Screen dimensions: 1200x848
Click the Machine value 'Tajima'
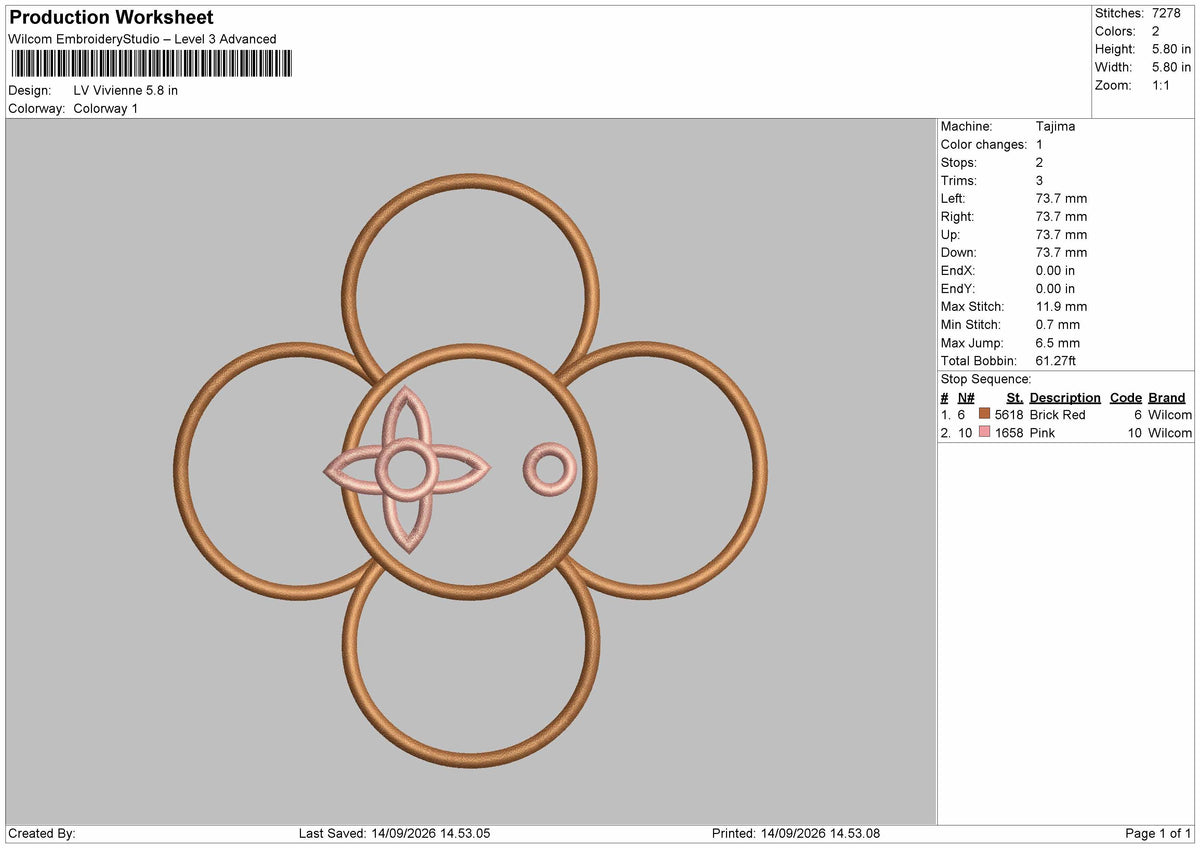1056,126
